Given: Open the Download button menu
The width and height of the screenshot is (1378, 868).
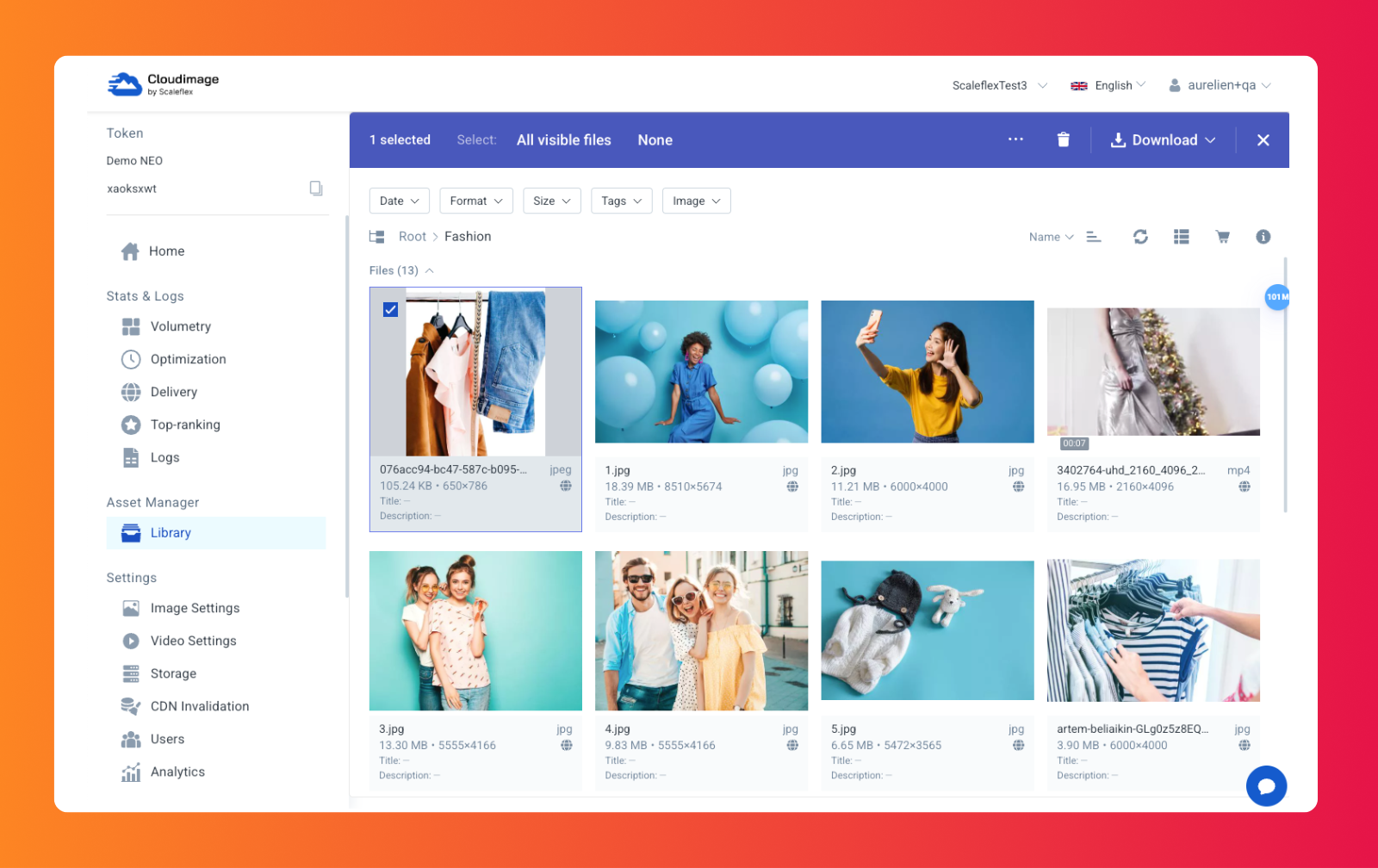Looking at the screenshot, I should tap(1162, 139).
